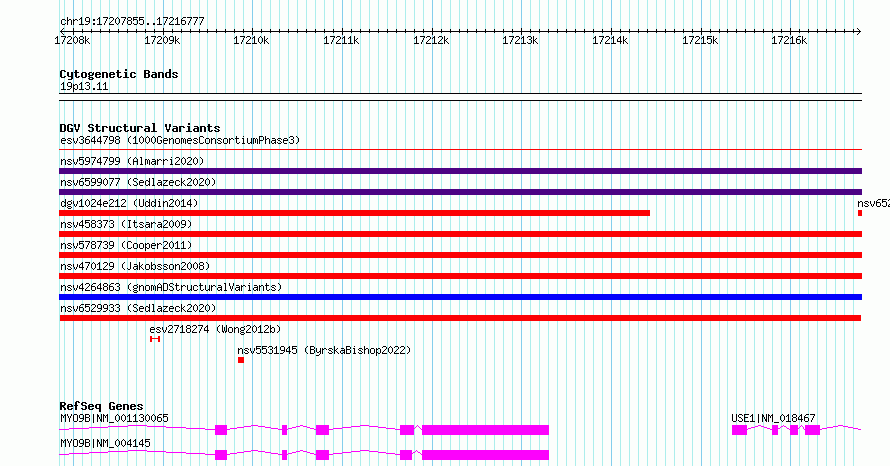890x466 pixels.
Task: Click the DGV Structural Variants track title
Action: pyautogui.click(x=140, y=128)
